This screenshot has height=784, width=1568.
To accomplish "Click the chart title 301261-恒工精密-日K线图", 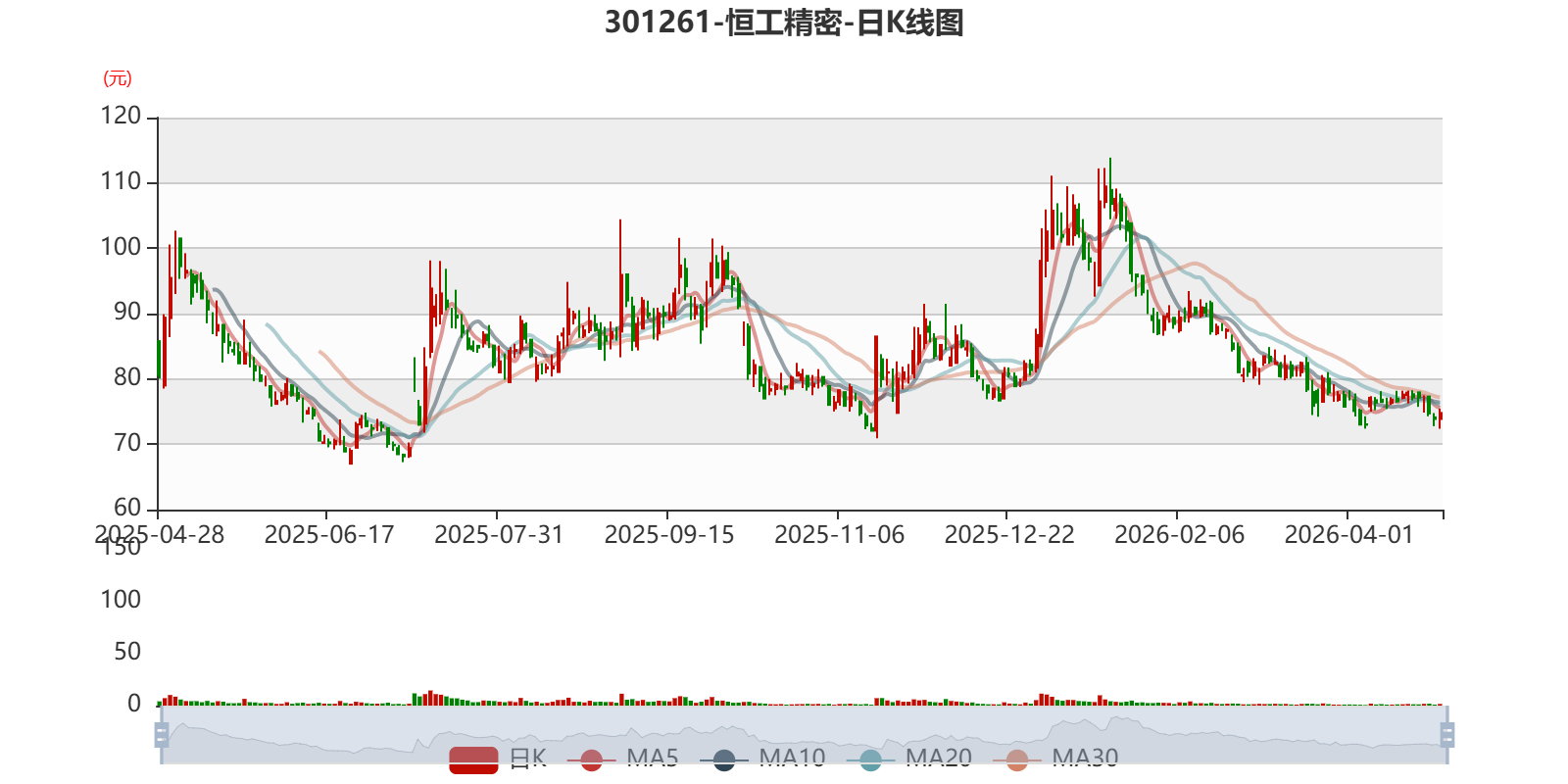I will [x=784, y=23].
